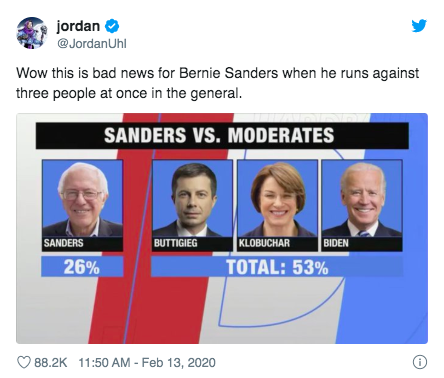Click the 88.2K likes count
The height and width of the screenshot is (378, 444).
tap(51, 363)
